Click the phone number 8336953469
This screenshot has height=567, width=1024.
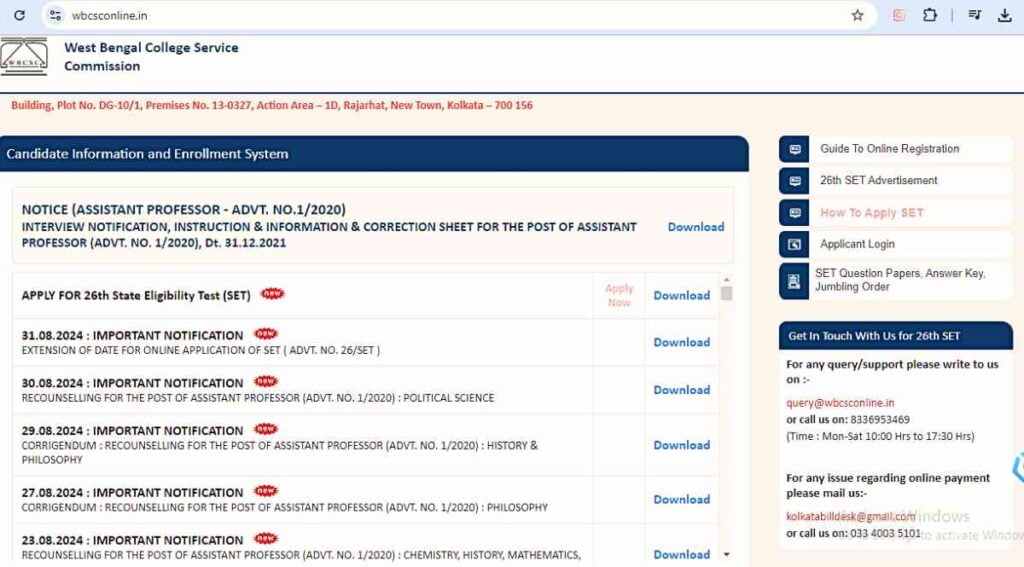tap(880, 420)
